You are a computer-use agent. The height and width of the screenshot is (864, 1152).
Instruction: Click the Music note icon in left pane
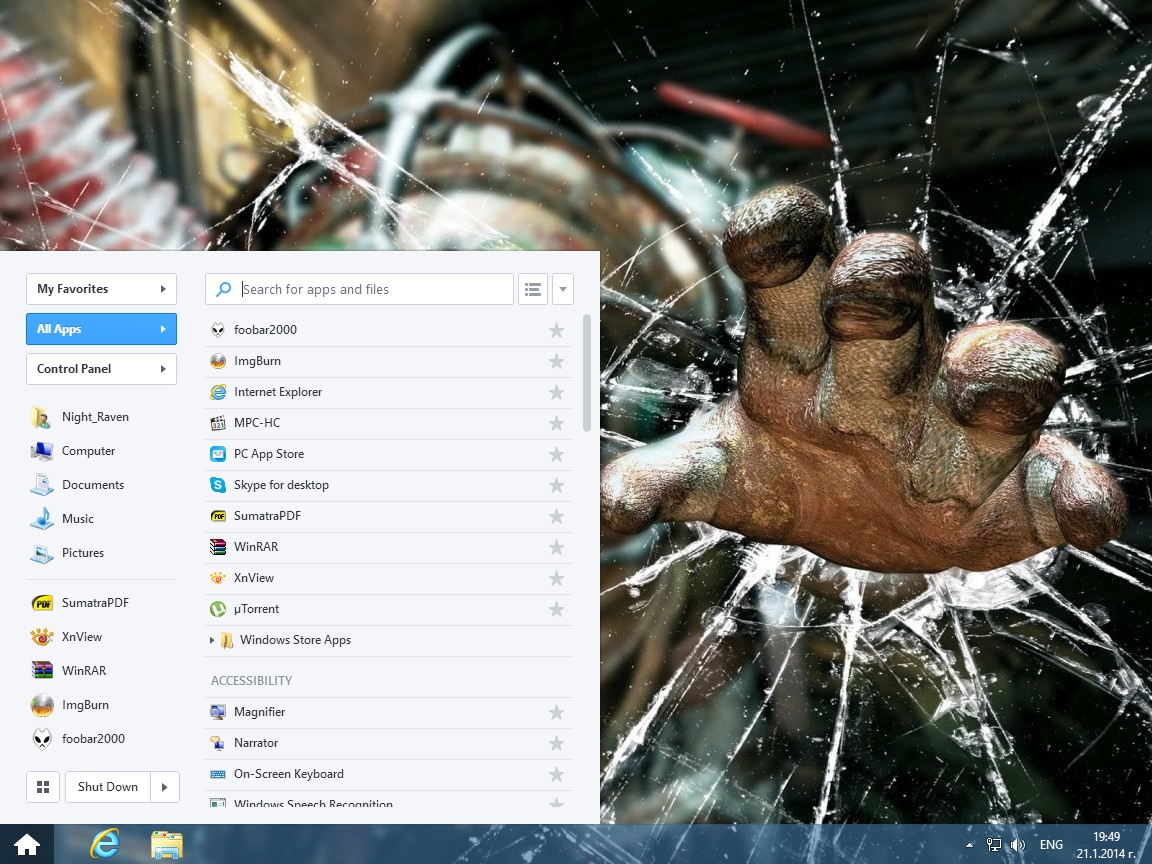(42, 519)
